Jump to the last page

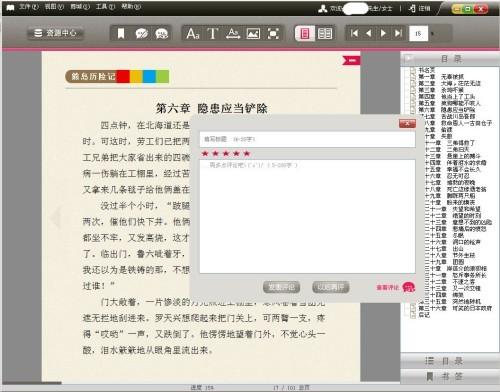click(398, 33)
